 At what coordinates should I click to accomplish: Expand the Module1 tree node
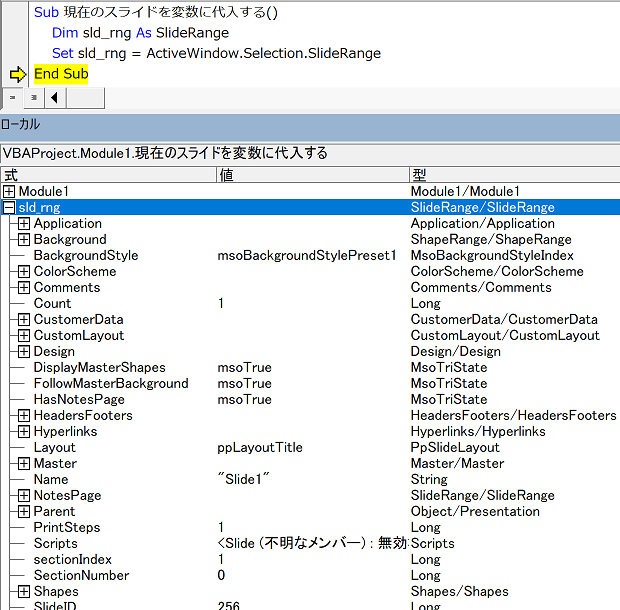point(9,191)
